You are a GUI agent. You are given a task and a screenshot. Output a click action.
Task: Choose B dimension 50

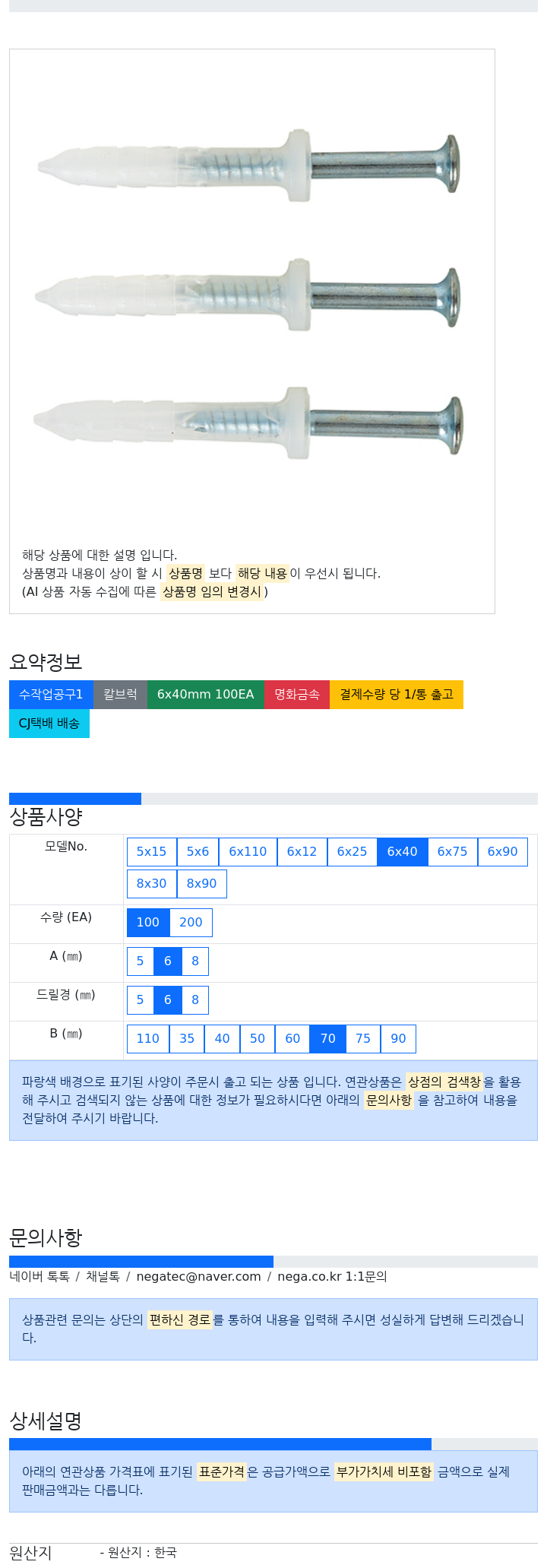pos(258,1038)
